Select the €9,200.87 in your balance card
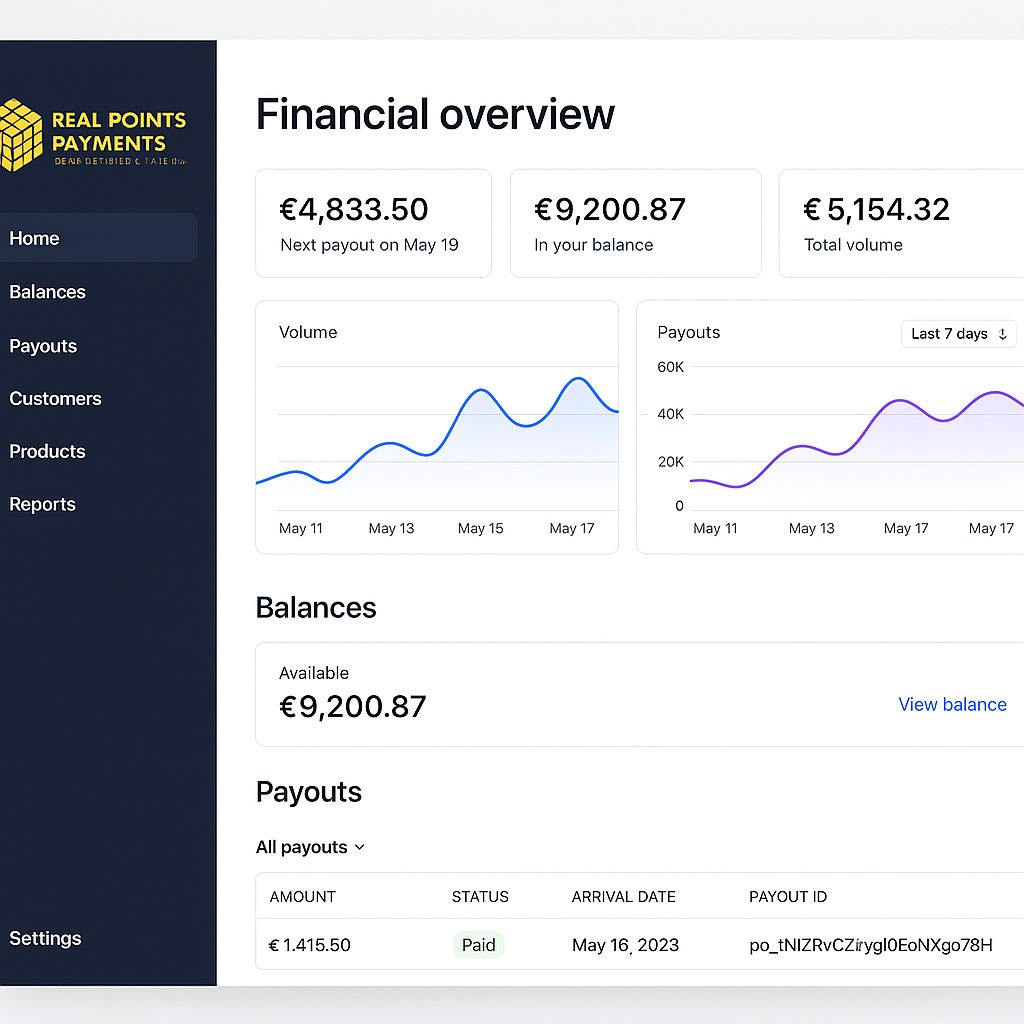 tap(635, 223)
